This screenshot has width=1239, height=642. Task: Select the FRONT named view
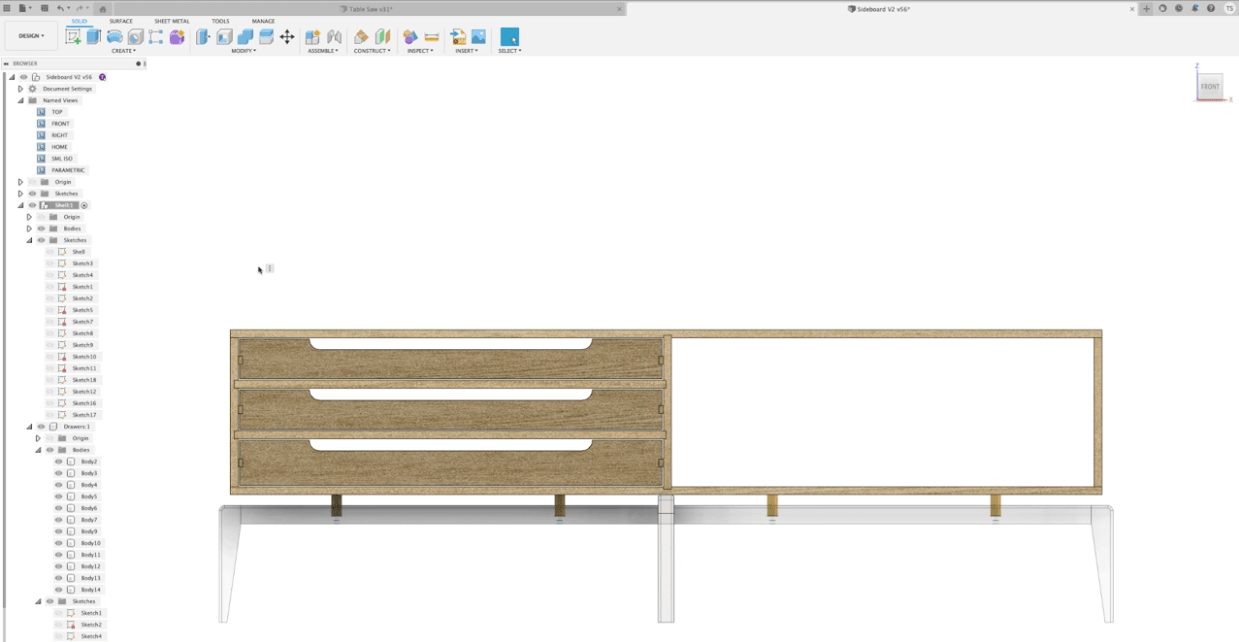pyautogui.click(x=58, y=123)
